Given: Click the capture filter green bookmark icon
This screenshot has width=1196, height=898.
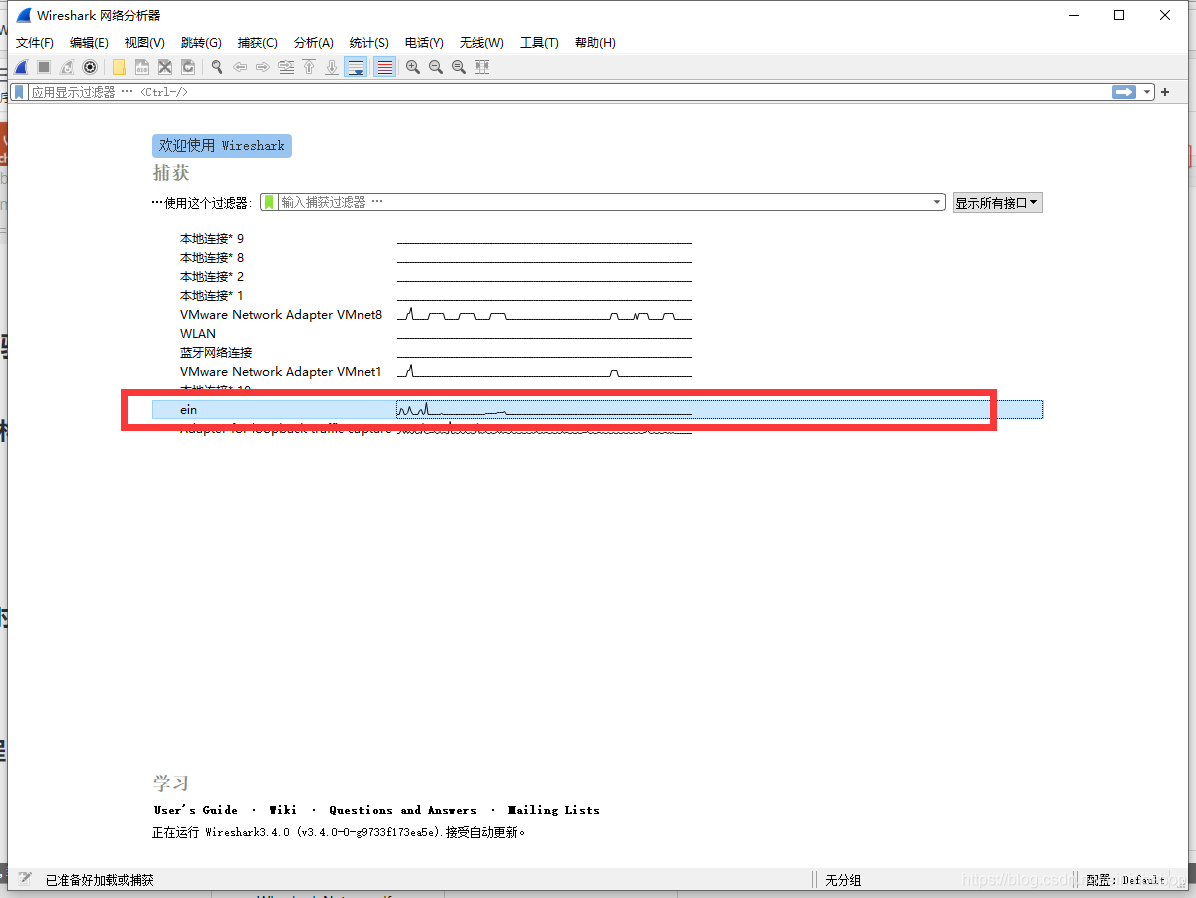Looking at the screenshot, I should tap(269, 202).
